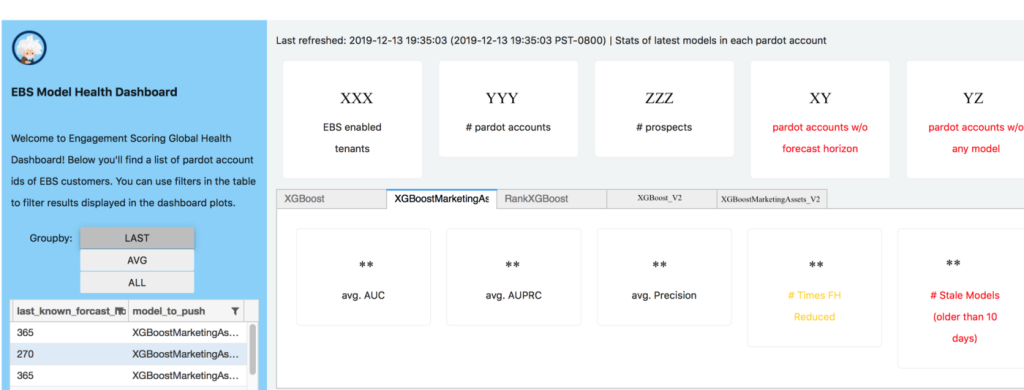Select the active XGBoostMarketingAssets tab
1024x390 pixels.
441,199
